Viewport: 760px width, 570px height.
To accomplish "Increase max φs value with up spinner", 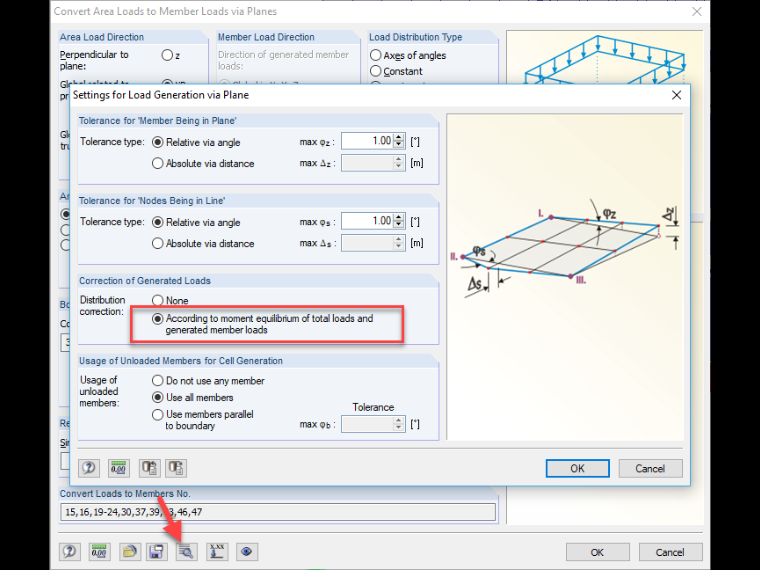I will (399, 217).
